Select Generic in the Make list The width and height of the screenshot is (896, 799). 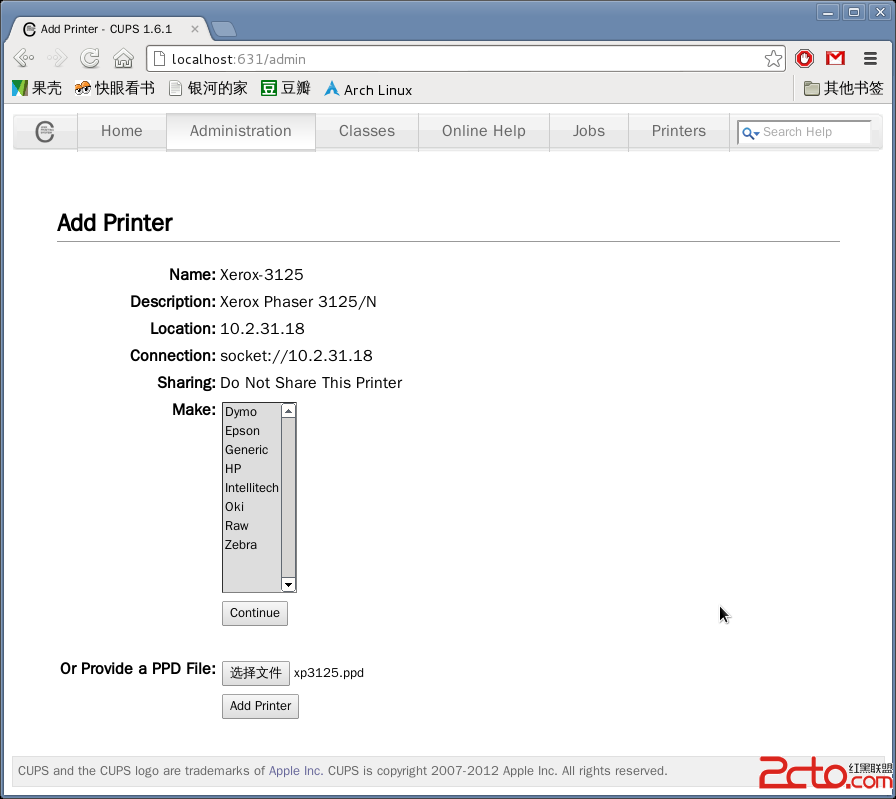pyautogui.click(x=252, y=450)
